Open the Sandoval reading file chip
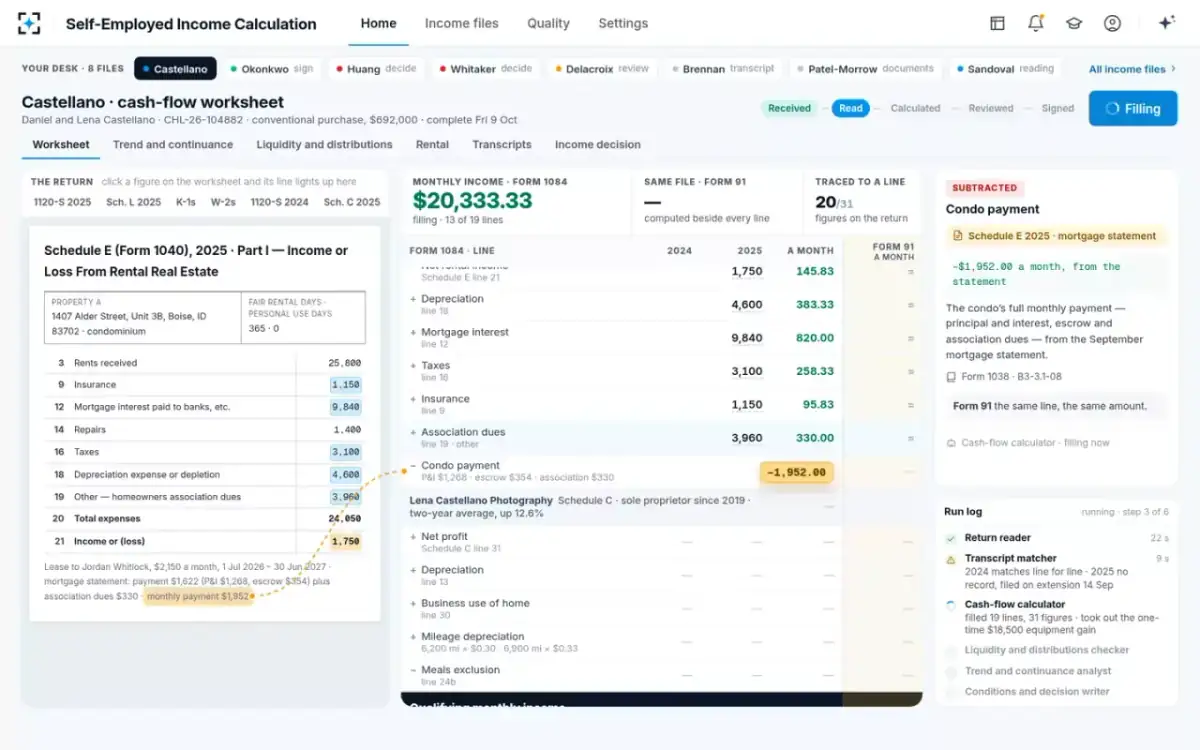The image size is (1200, 750). coord(1005,69)
